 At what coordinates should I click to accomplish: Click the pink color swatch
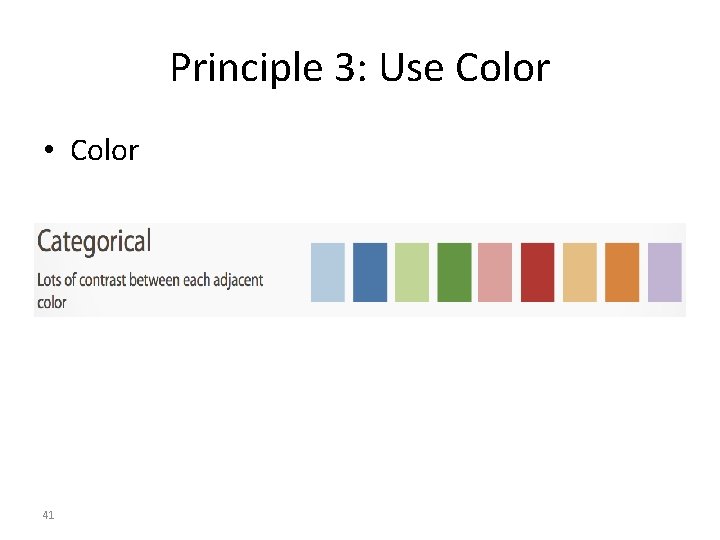click(x=495, y=272)
